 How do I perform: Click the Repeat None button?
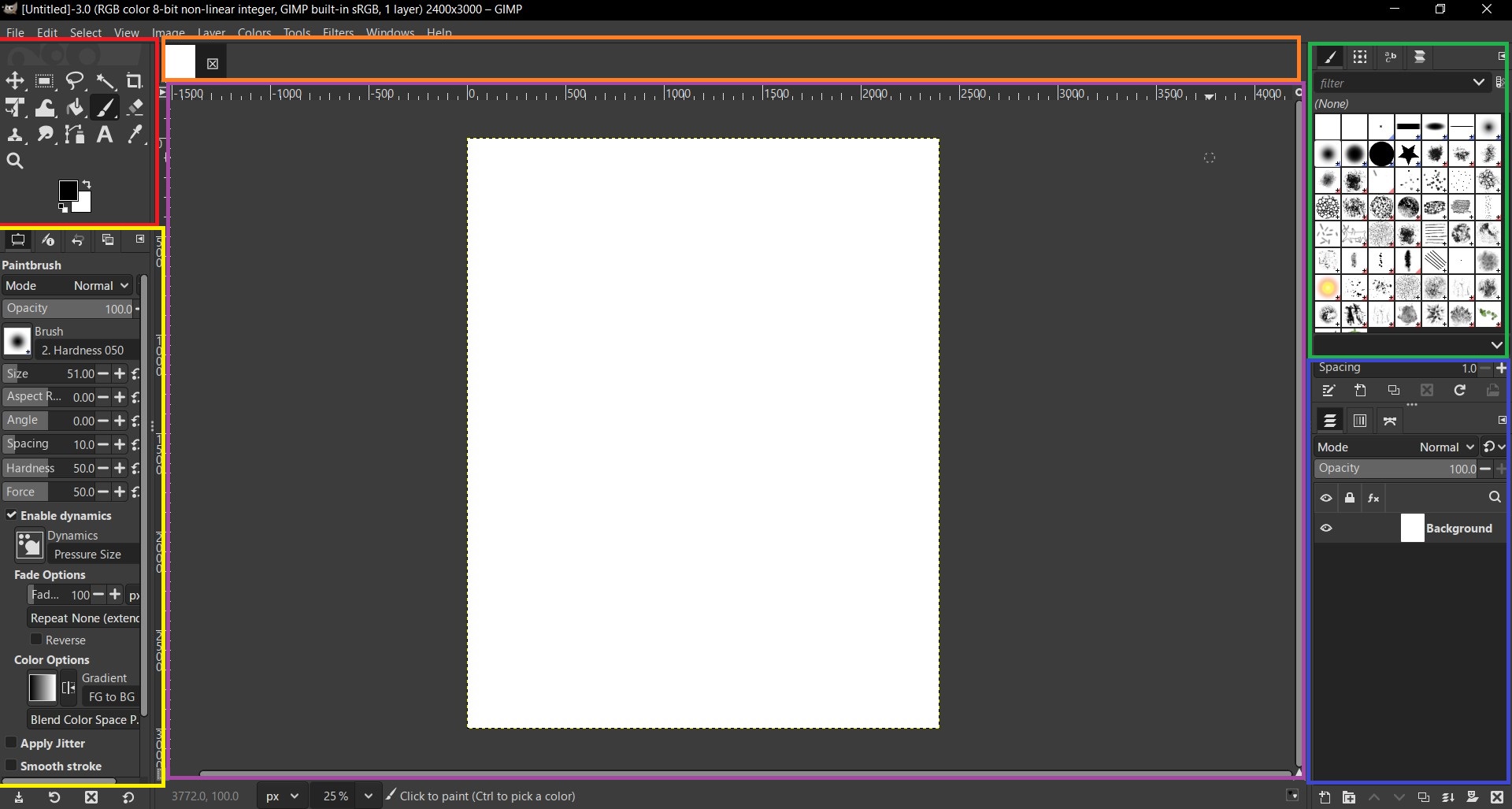coord(83,618)
